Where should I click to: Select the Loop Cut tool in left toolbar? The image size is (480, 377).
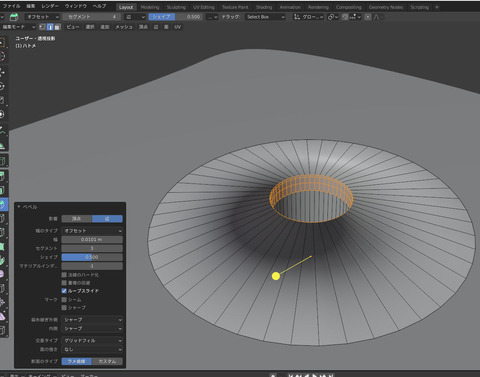coord(3,218)
